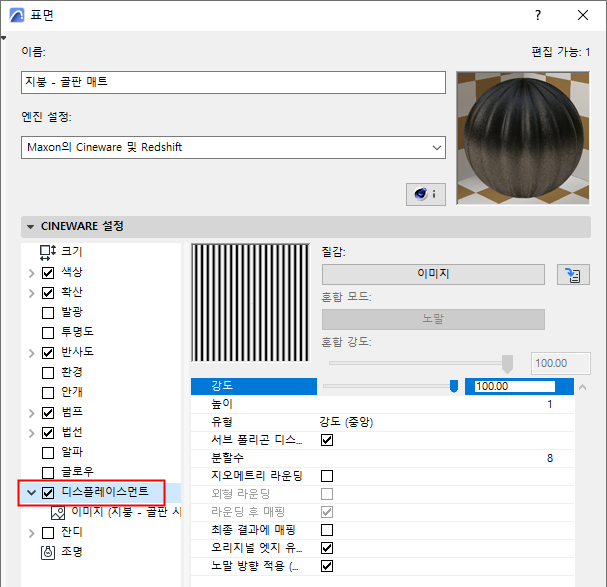
Task: Enable the 알파 checkbox
Action: click(48, 453)
